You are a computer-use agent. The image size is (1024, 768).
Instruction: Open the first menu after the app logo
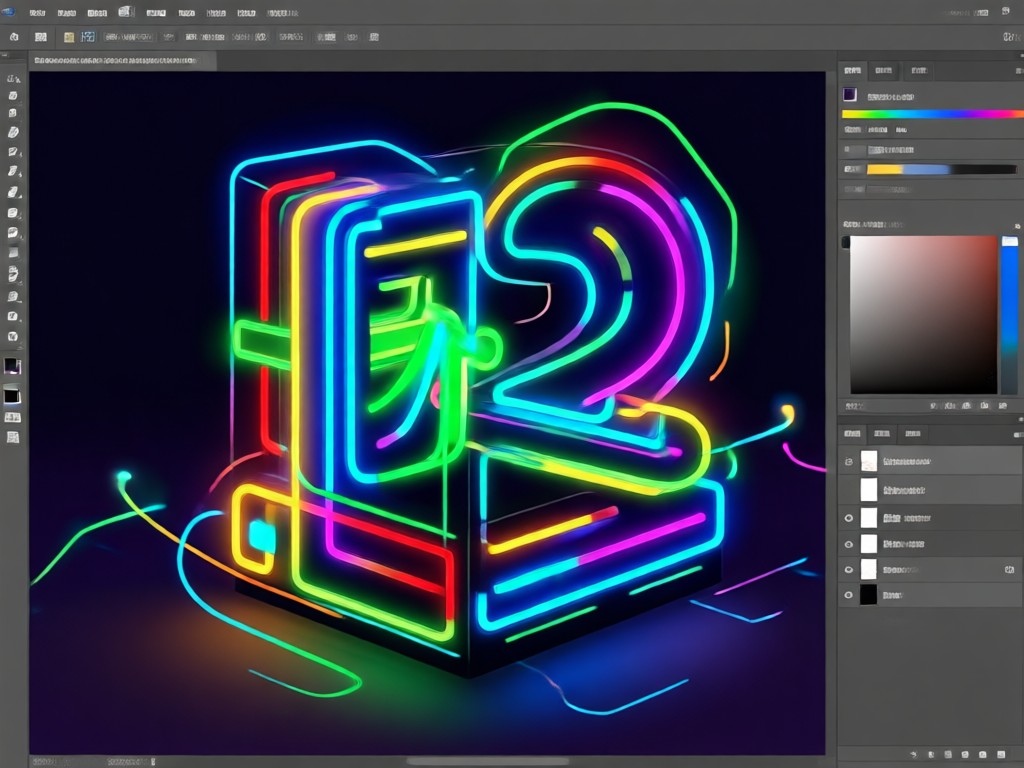37,12
